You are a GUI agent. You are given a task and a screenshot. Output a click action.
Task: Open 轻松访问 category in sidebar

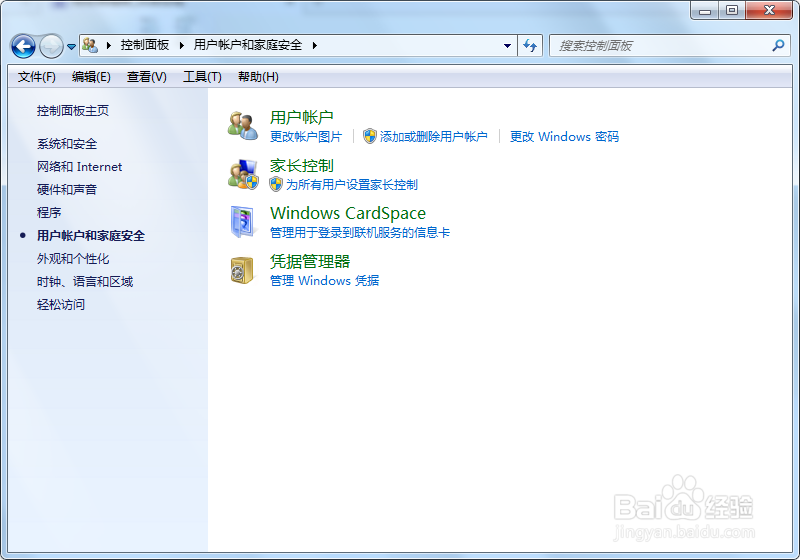click(x=61, y=304)
